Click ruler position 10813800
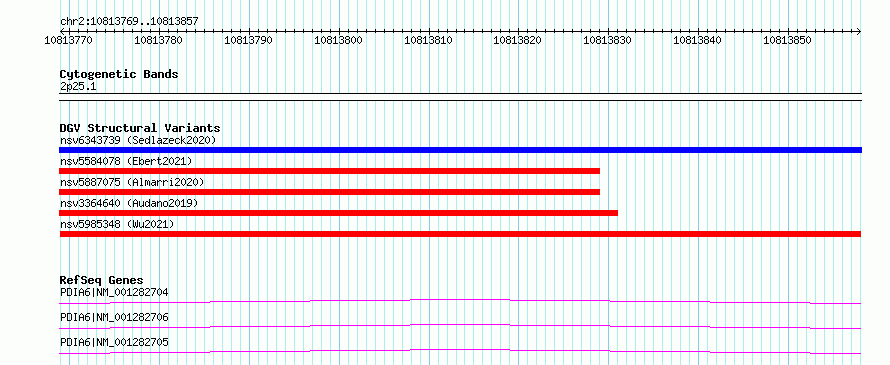 click(x=338, y=40)
